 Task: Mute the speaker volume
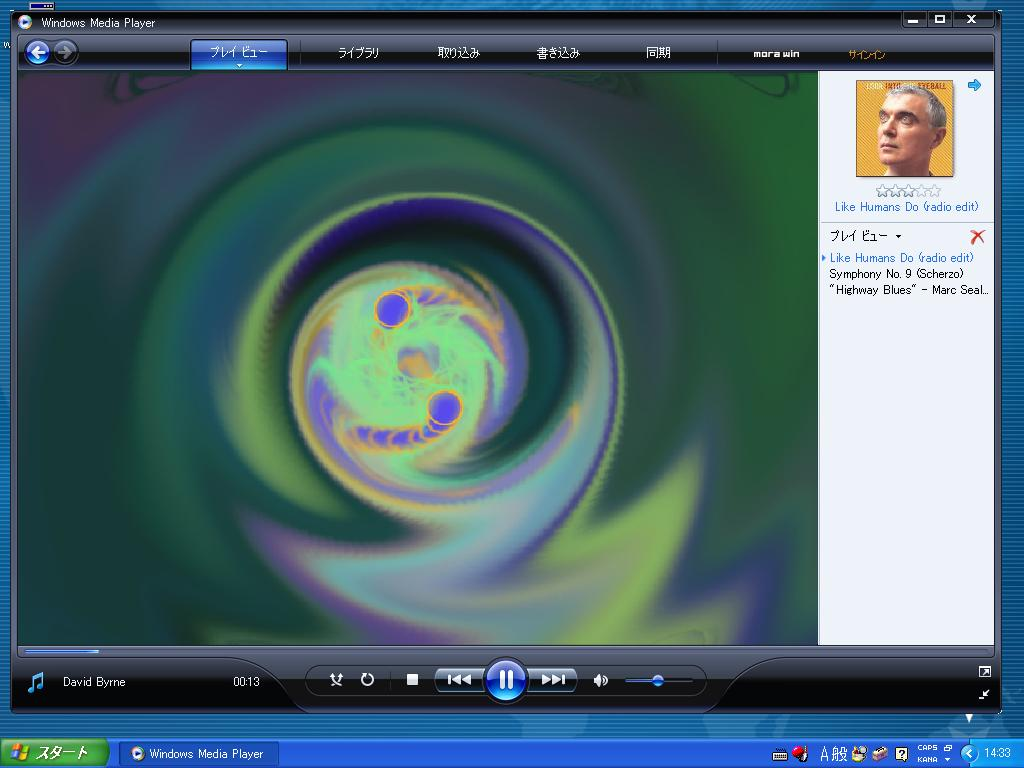point(600,680)
